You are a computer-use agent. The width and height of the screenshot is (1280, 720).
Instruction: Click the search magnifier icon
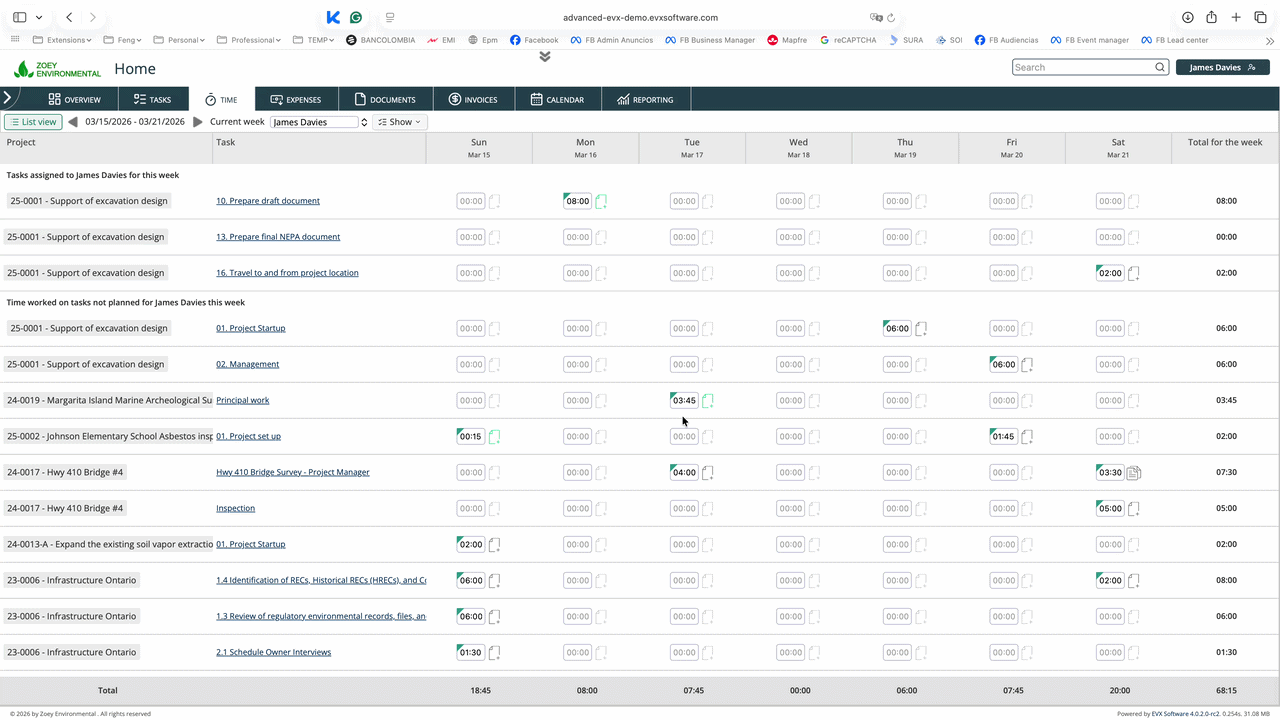(x=1160, y=67)
